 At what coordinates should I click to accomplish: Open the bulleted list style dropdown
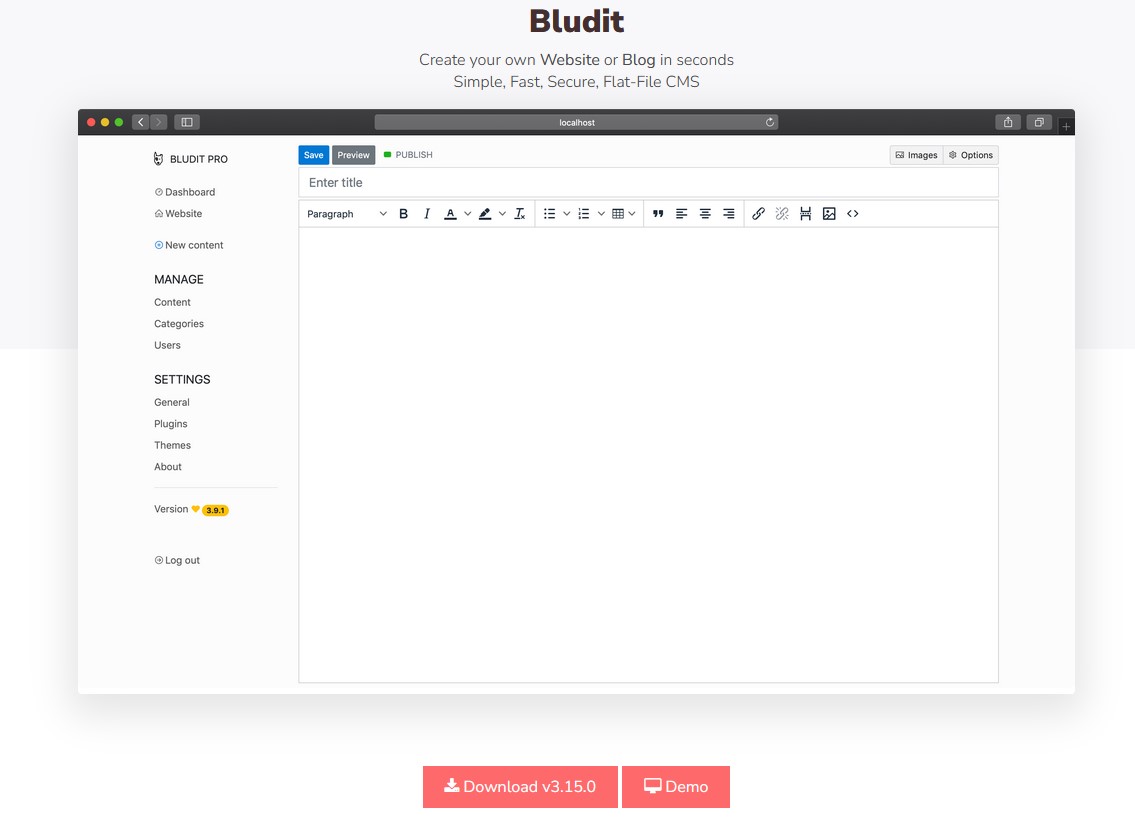[567, 214]
